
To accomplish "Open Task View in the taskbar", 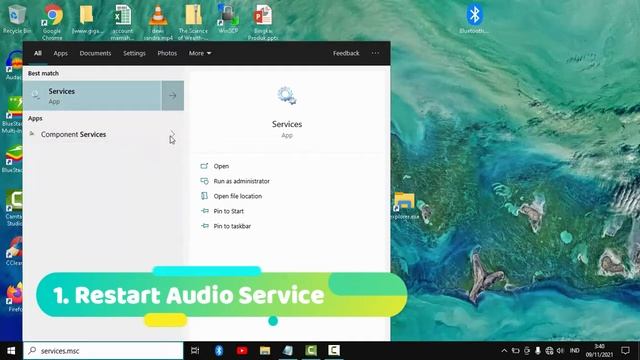I will coord(195,351).
